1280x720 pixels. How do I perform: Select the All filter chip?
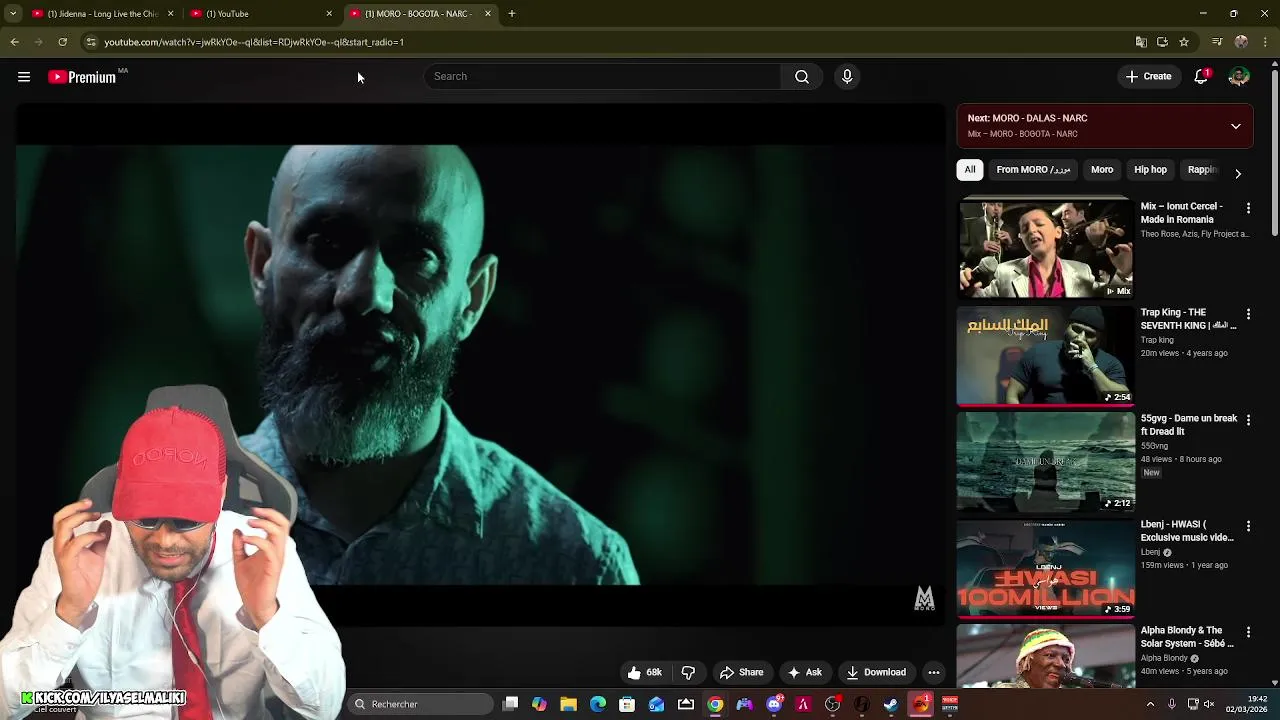click(970, 170)
